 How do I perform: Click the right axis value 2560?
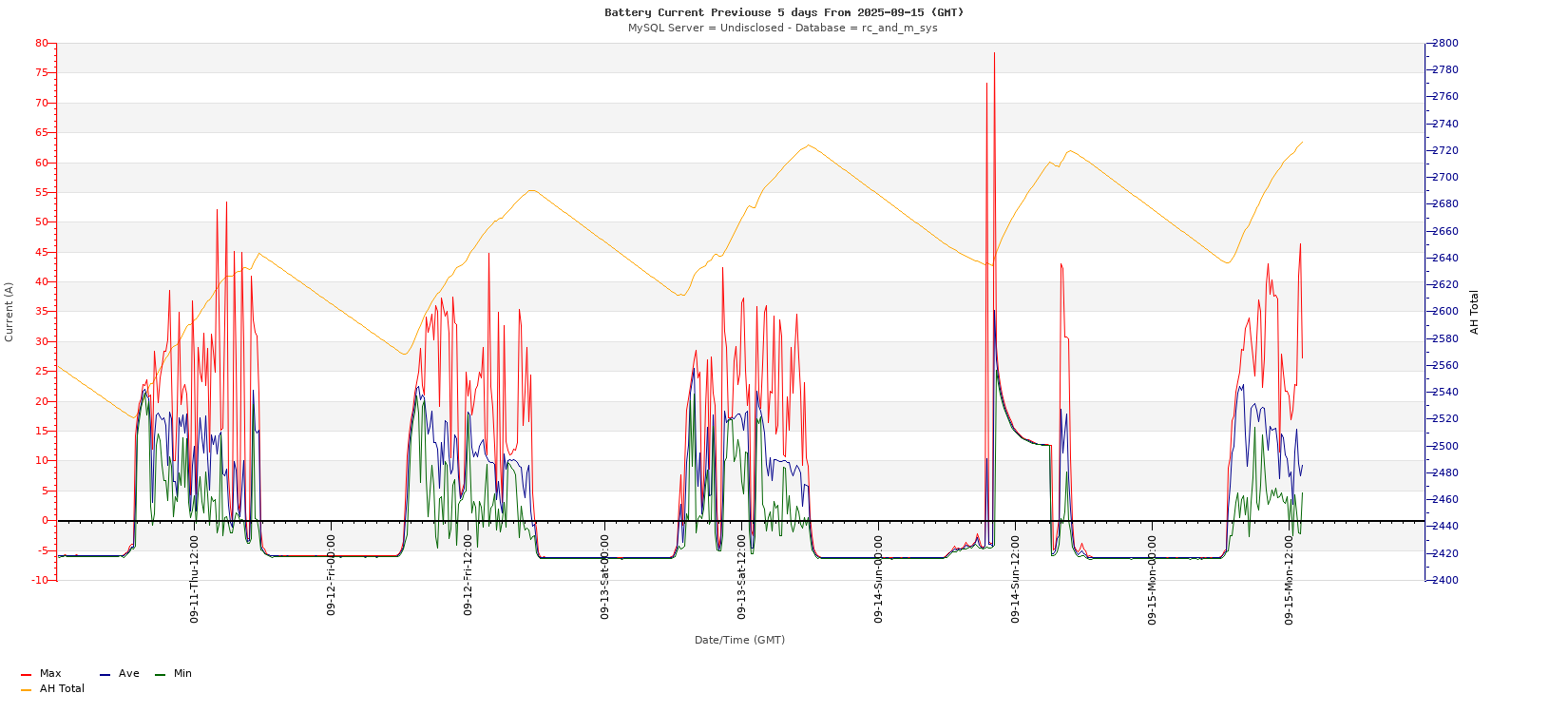(1445, 365)
